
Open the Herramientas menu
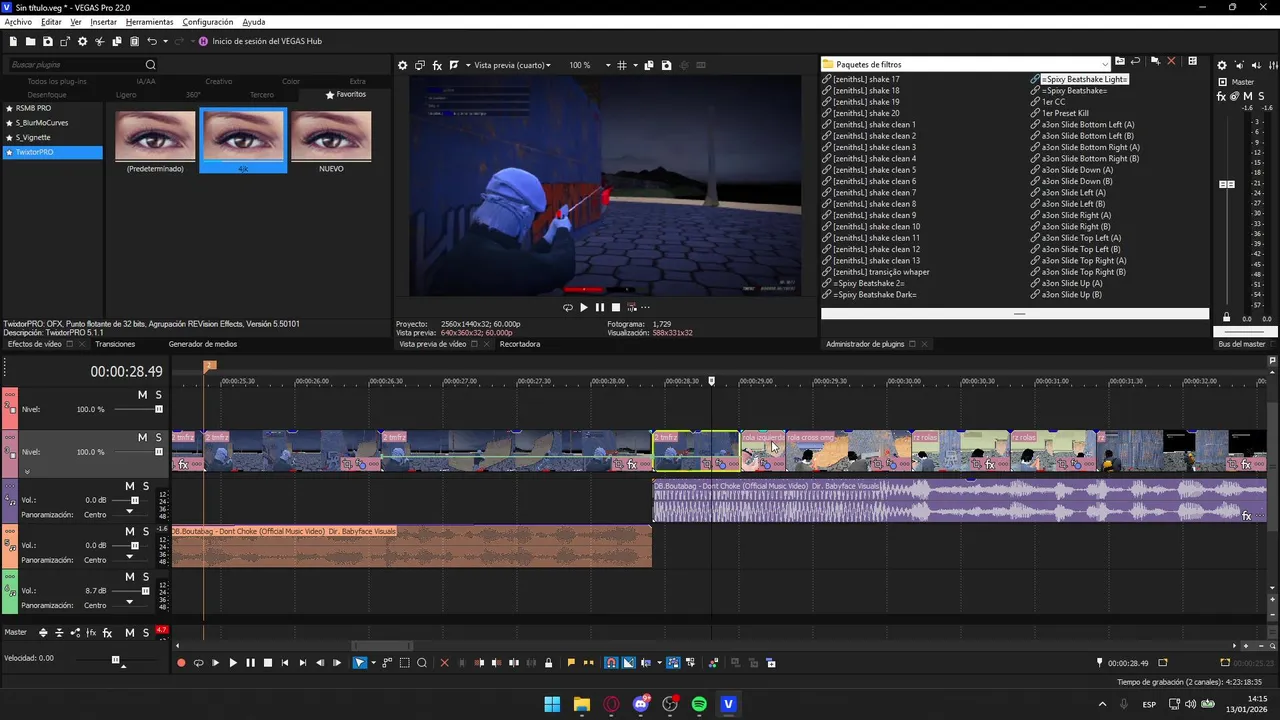(x=149, y=22)
